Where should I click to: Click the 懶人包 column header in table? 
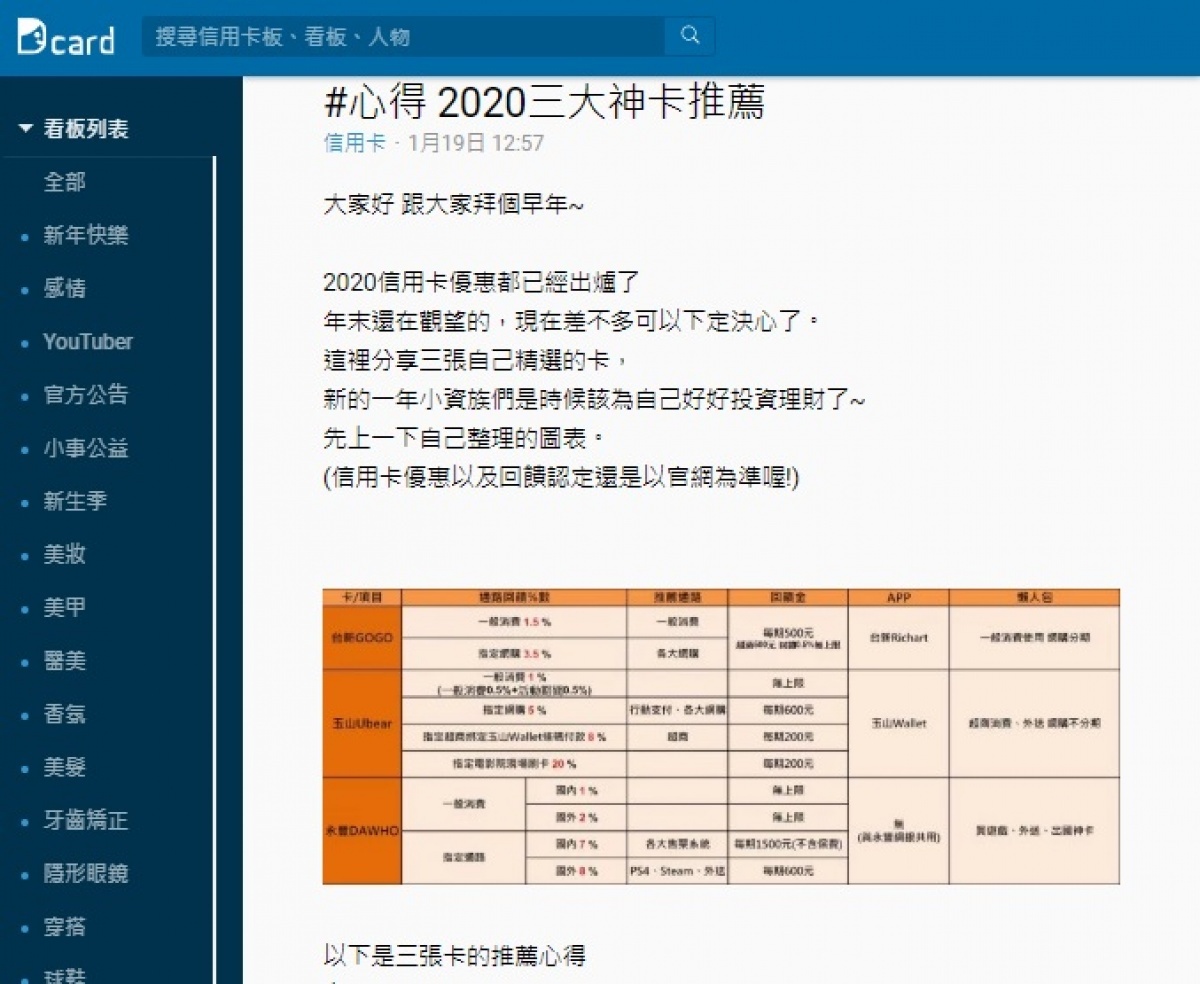click(x=1034, y=597)
